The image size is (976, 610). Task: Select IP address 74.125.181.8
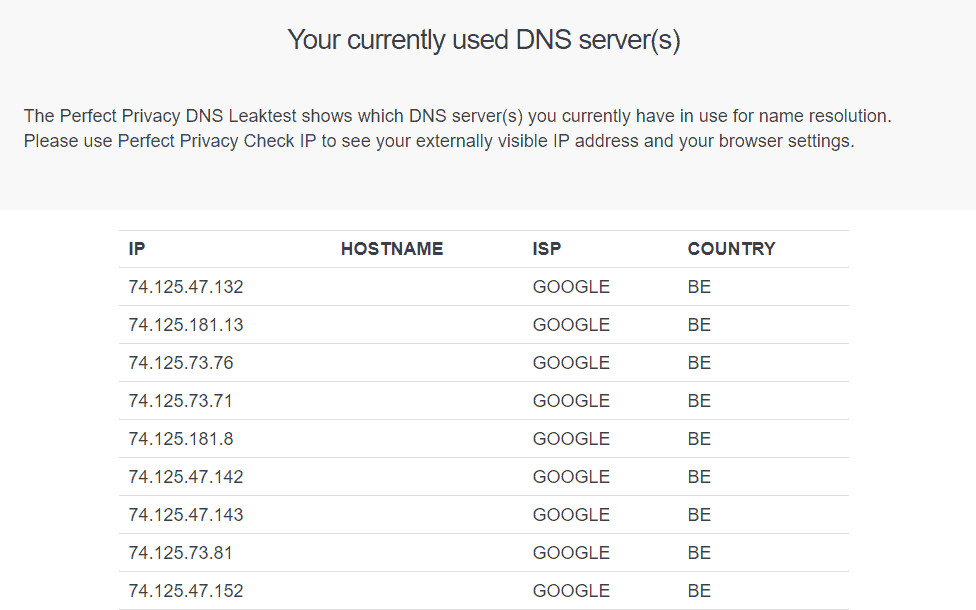tap(181, 439)
